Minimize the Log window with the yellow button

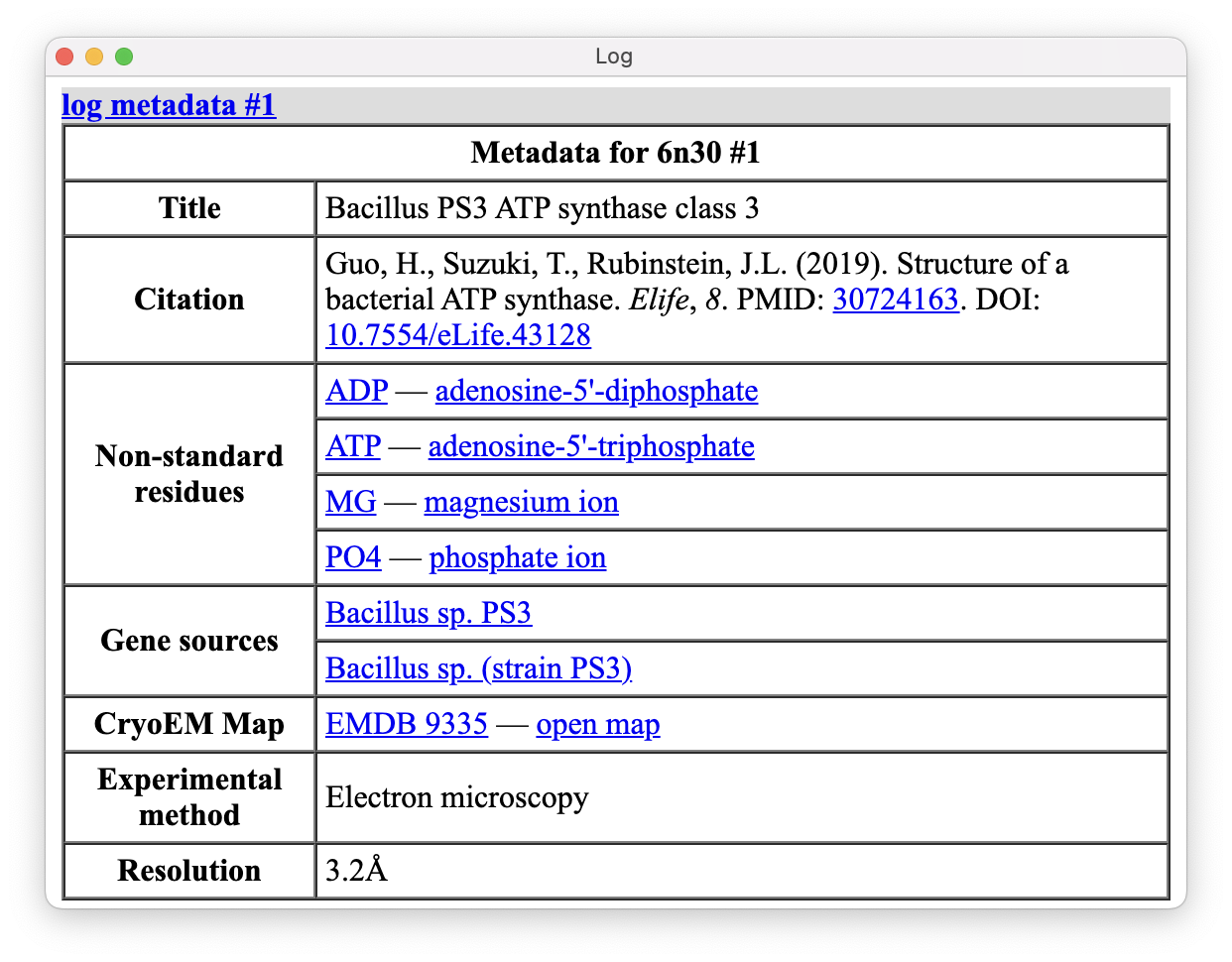(x=94, y=57)
